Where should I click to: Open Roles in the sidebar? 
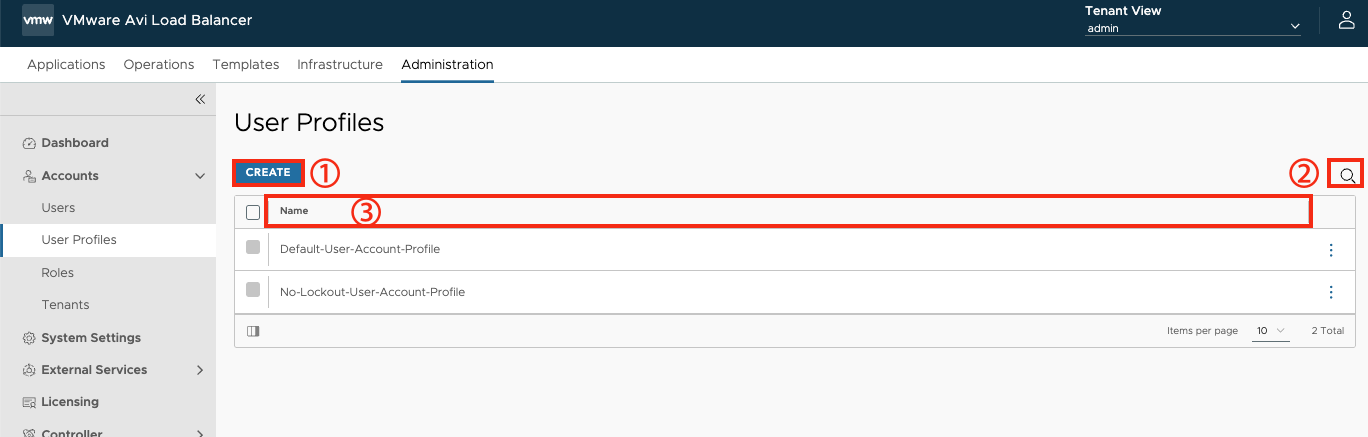pyautogui.click(x=57, y=273)
